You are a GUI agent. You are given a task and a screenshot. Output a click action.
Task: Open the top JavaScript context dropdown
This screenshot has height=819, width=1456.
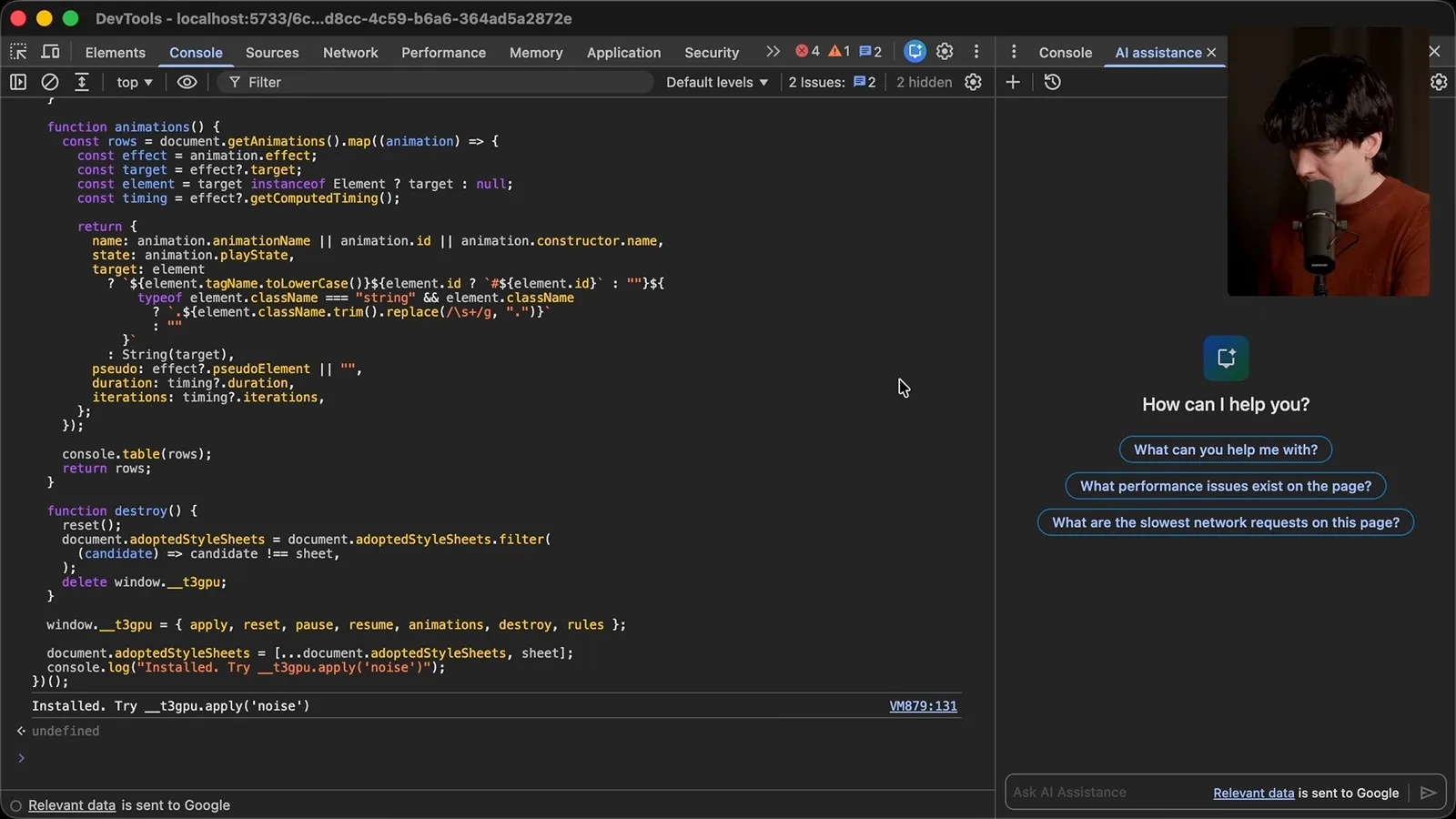(x=135, y=82)
